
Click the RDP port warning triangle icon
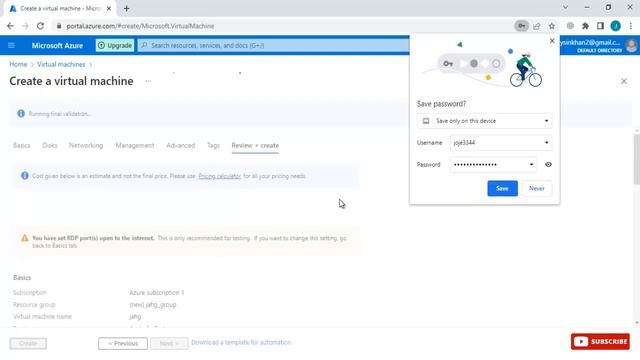point(24,238)
